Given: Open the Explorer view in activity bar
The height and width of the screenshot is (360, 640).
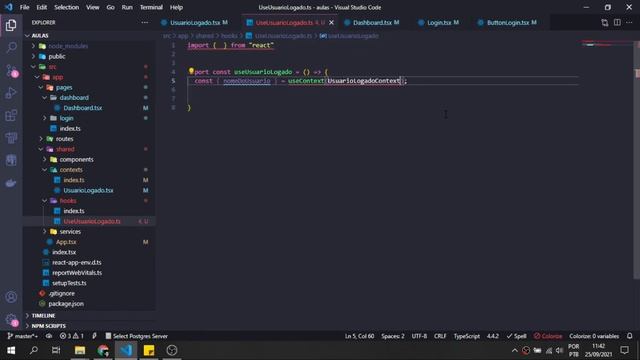Looking at the screenshot, I should tap(11, 25).
